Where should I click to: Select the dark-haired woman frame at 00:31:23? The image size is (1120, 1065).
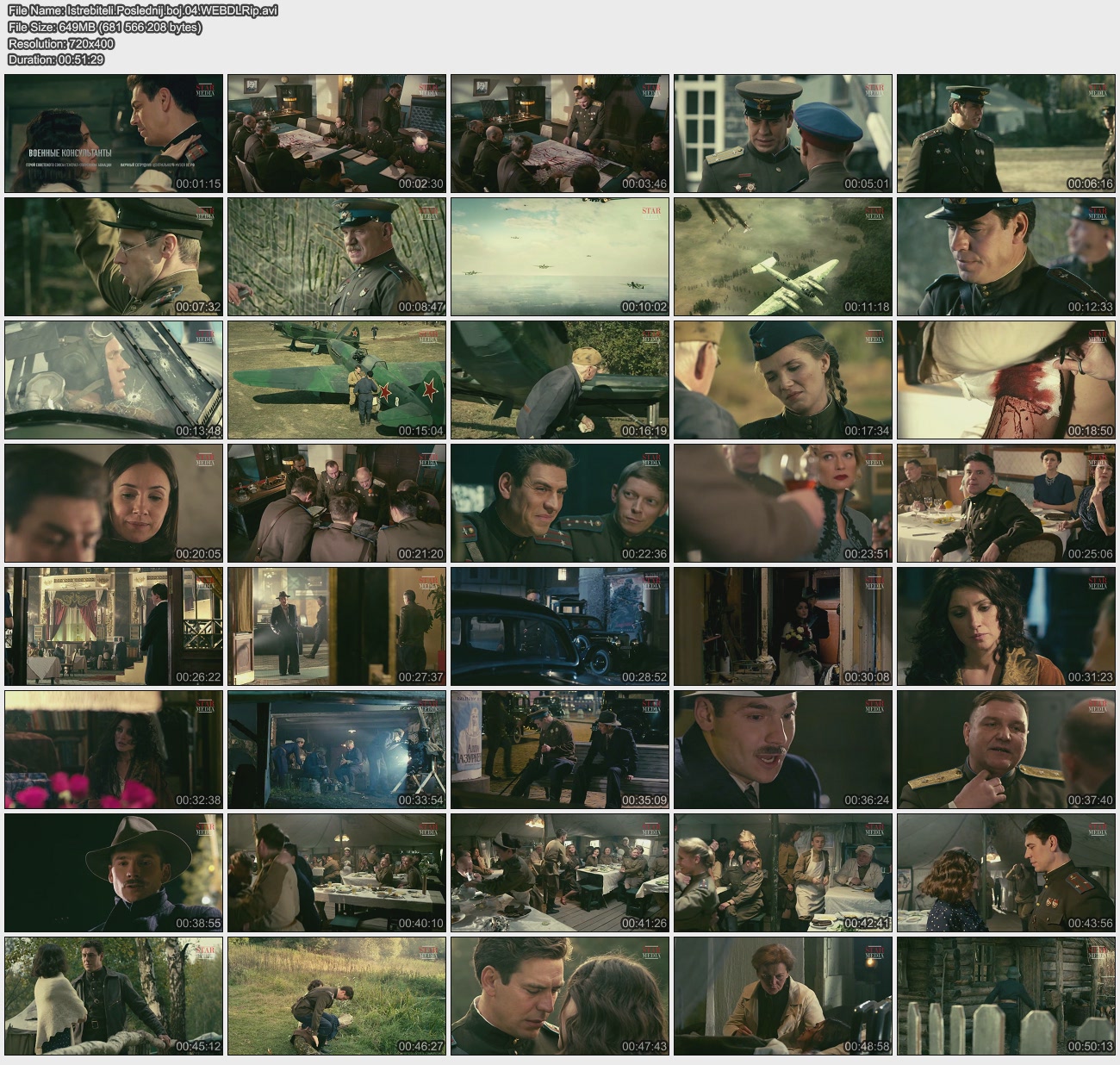point(1006,626)
